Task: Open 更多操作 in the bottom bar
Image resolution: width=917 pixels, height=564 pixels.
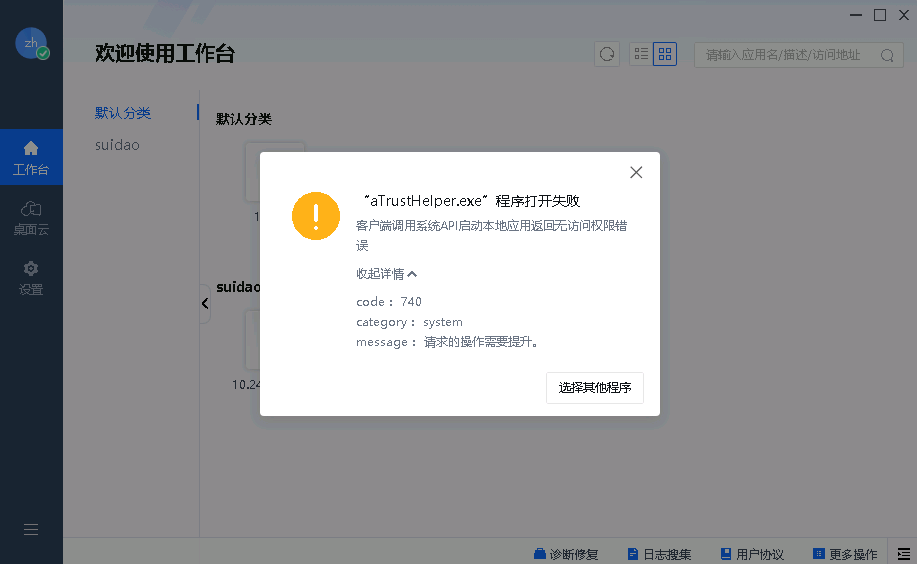Action: pos(845,554)
